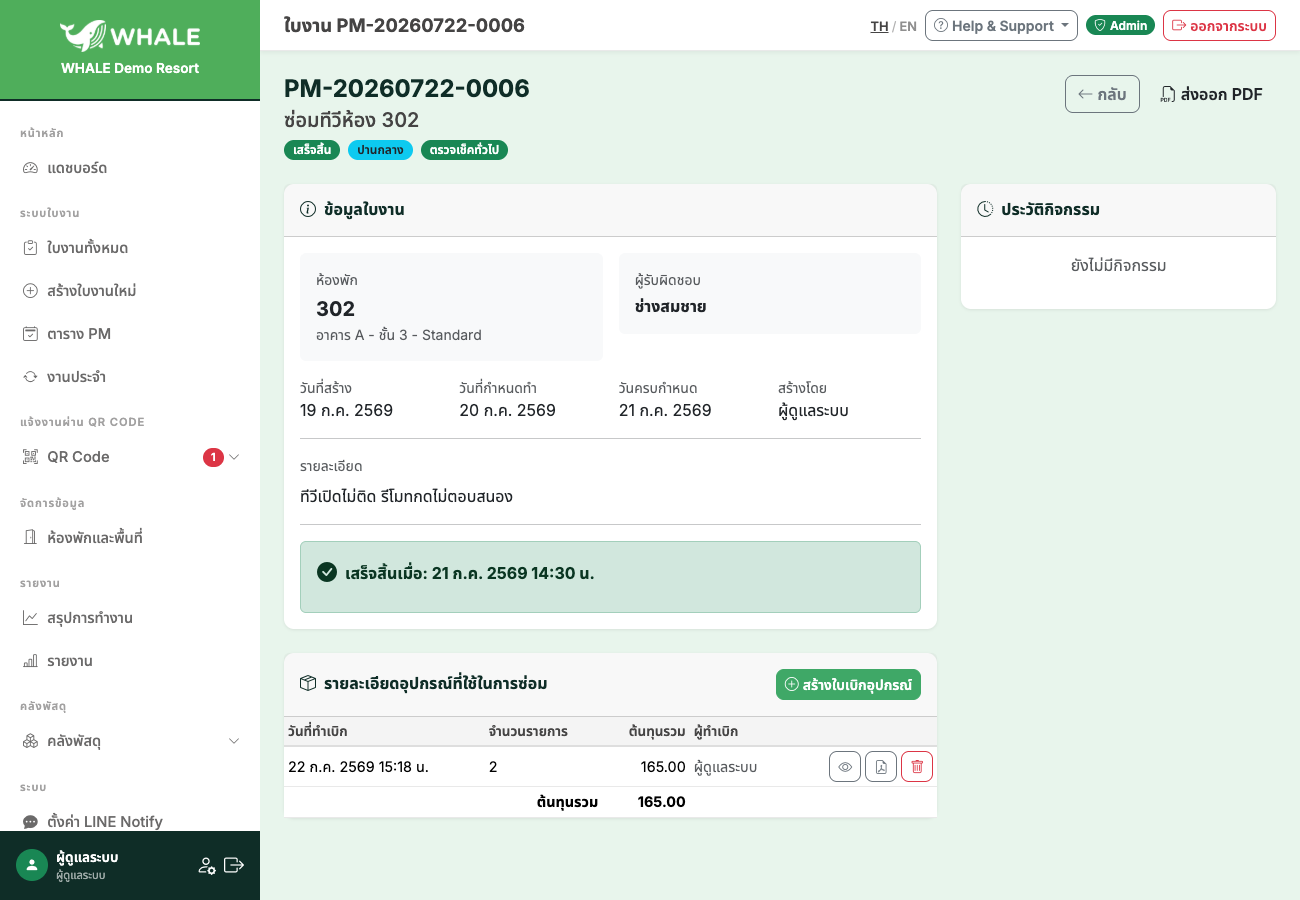Screen dimensions: 1300x900
Task: Click the sidebar footer logout icon
Action: click(234, 865)
